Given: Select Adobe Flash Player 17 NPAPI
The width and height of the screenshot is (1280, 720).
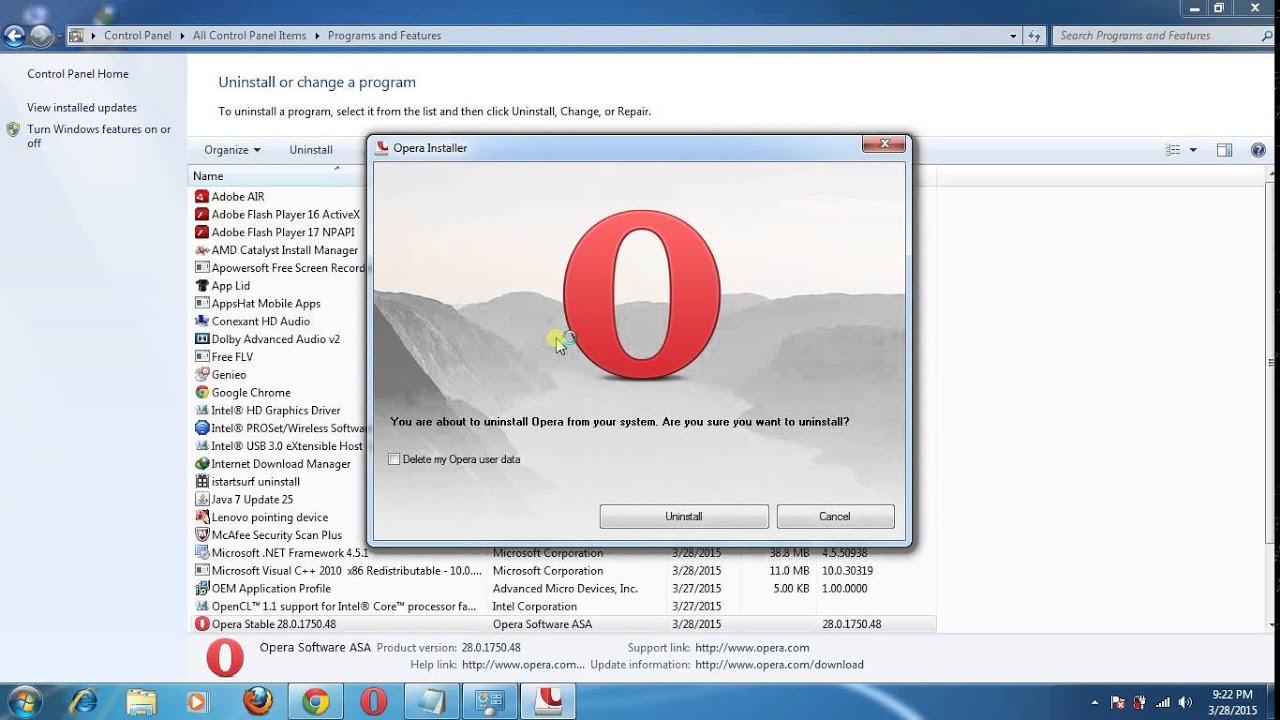Looking at the screenshot, I should [x=283, y=233].
